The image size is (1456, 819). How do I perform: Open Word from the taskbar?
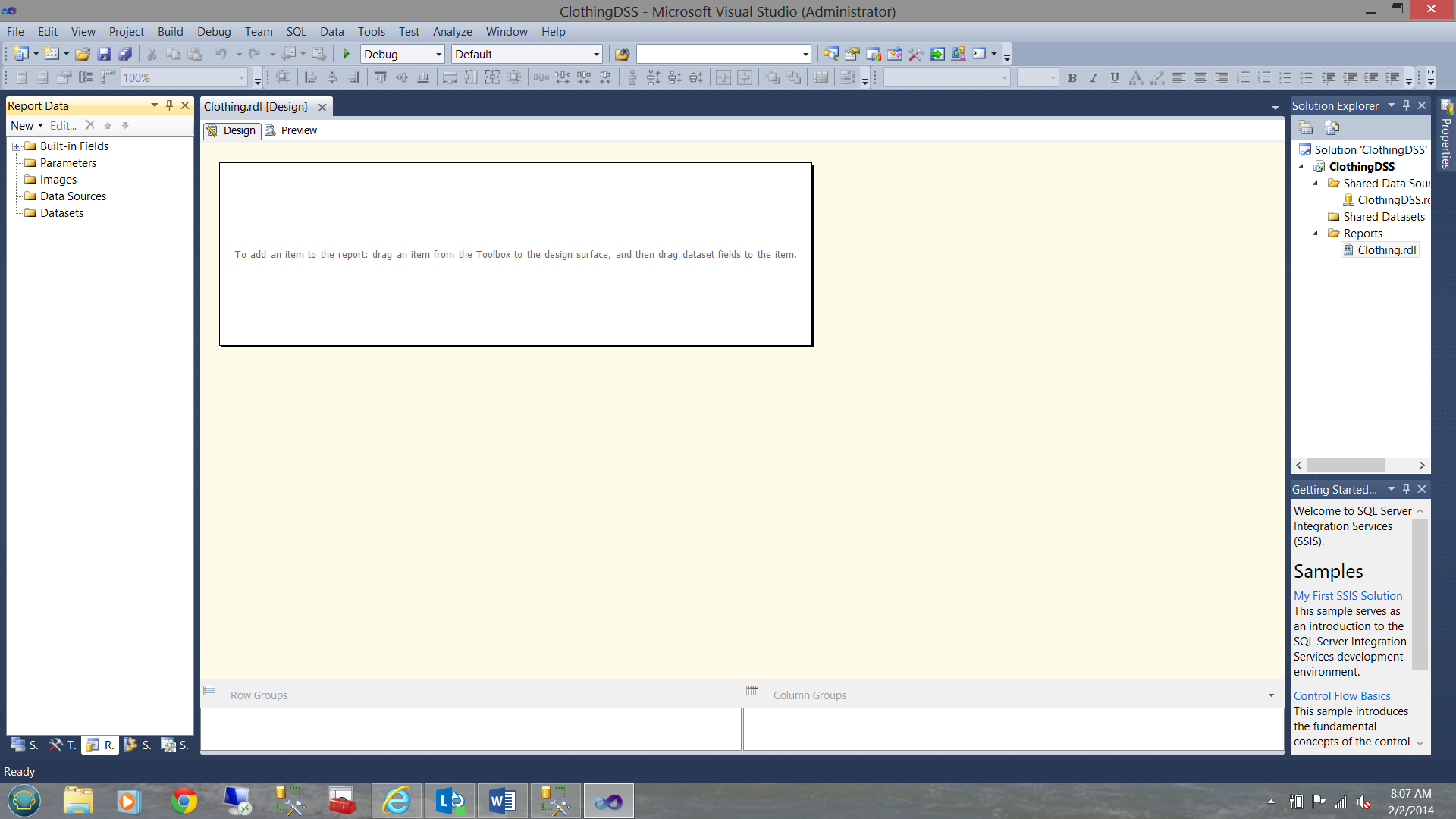(502, 801)
